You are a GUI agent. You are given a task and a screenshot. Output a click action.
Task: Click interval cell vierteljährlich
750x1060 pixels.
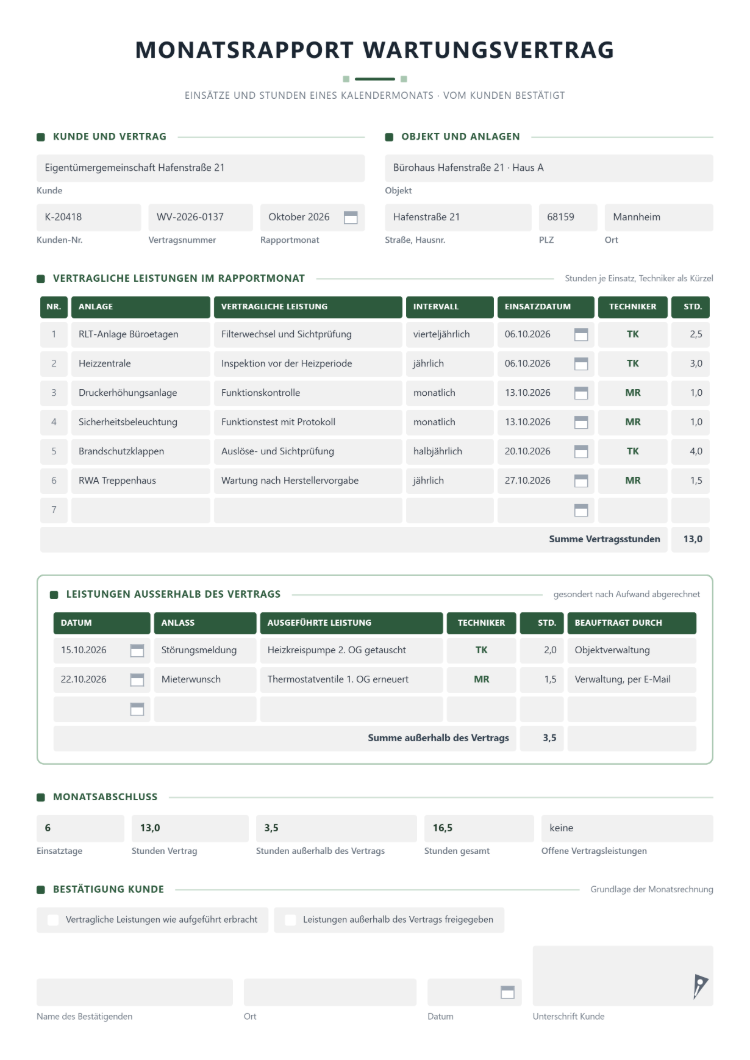(450, 334)
